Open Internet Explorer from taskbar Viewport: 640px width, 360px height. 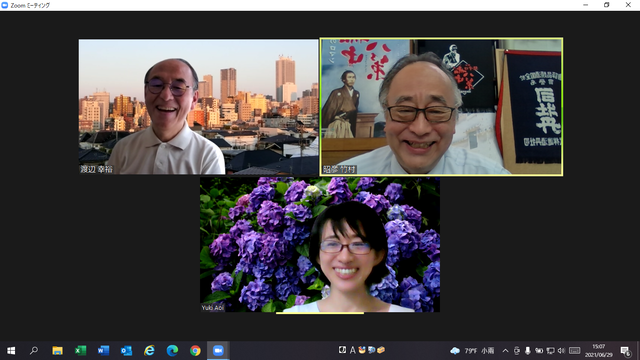click(x=149, y=351)
